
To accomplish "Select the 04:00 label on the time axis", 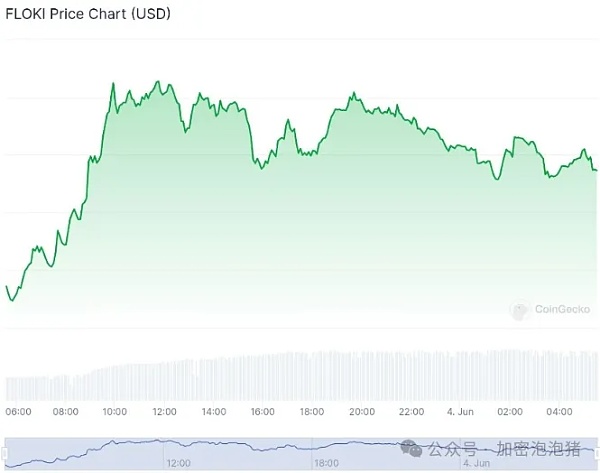I will (x=559, y=411).
